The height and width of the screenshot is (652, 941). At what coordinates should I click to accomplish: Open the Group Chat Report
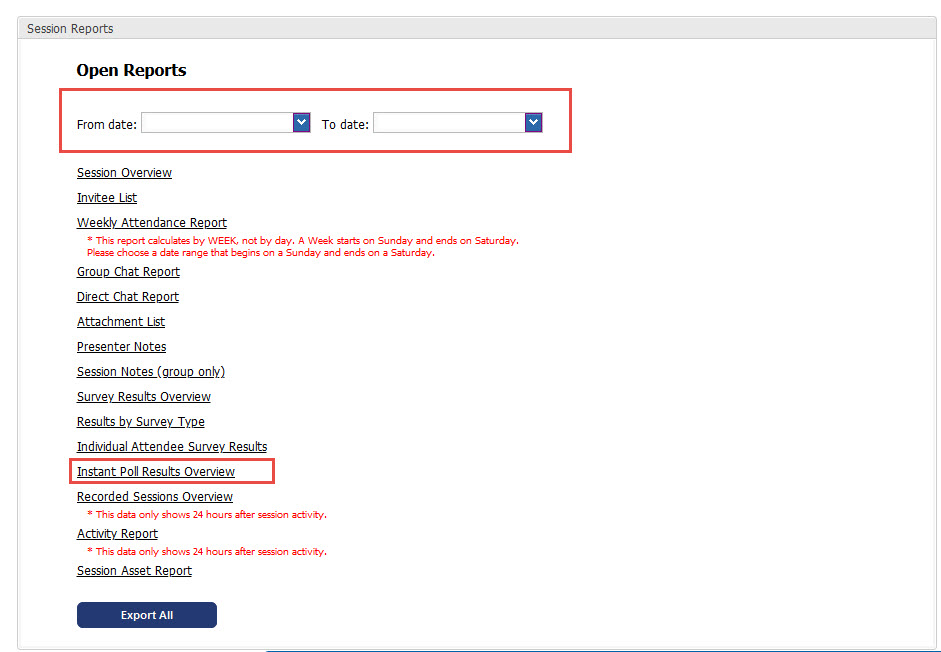(128, 272)
